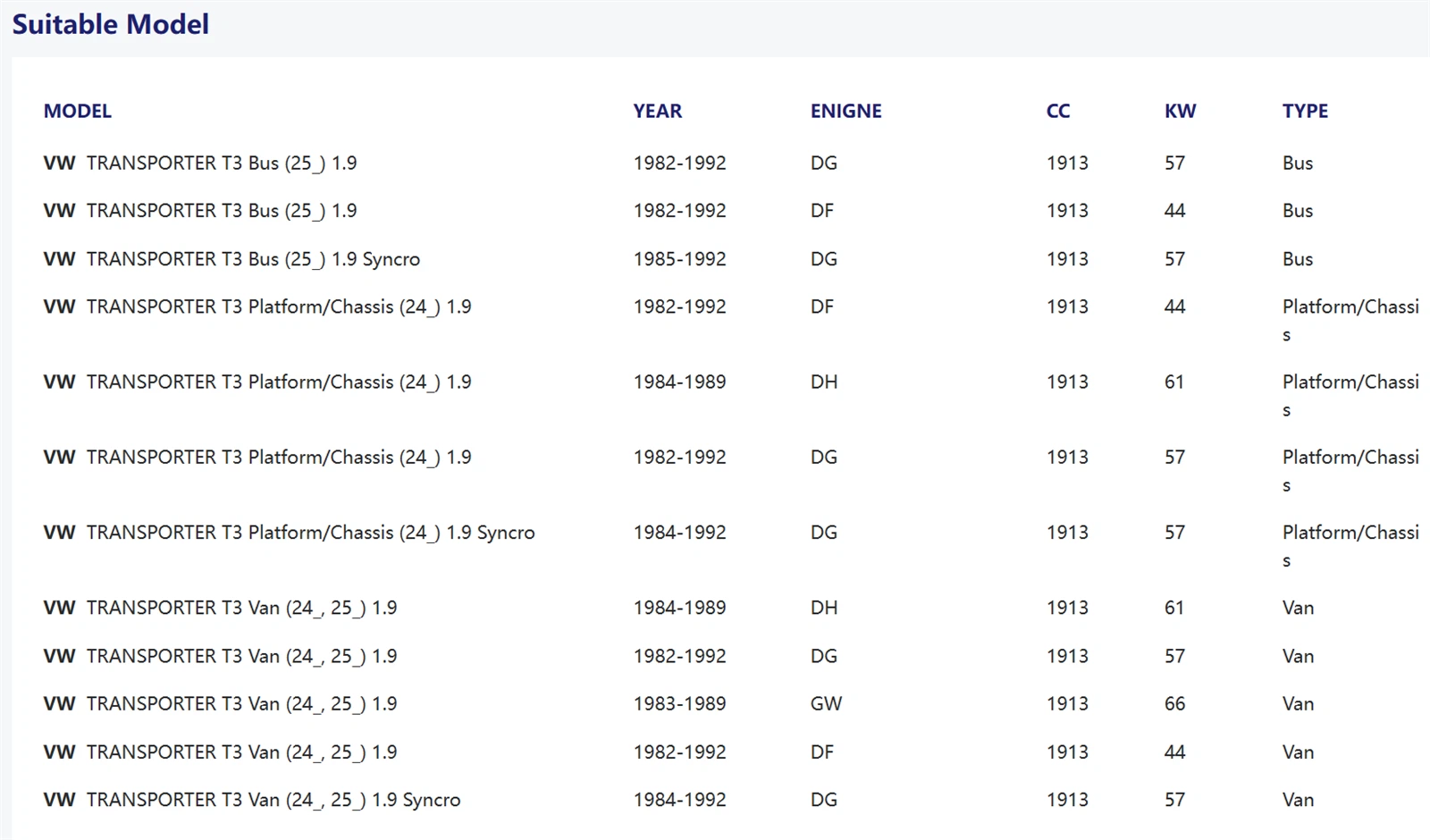1430x840 pixels.
Task: Click '1984-1992' in the Platform/Chassis Syncro row
Action: tap(679, 533)
